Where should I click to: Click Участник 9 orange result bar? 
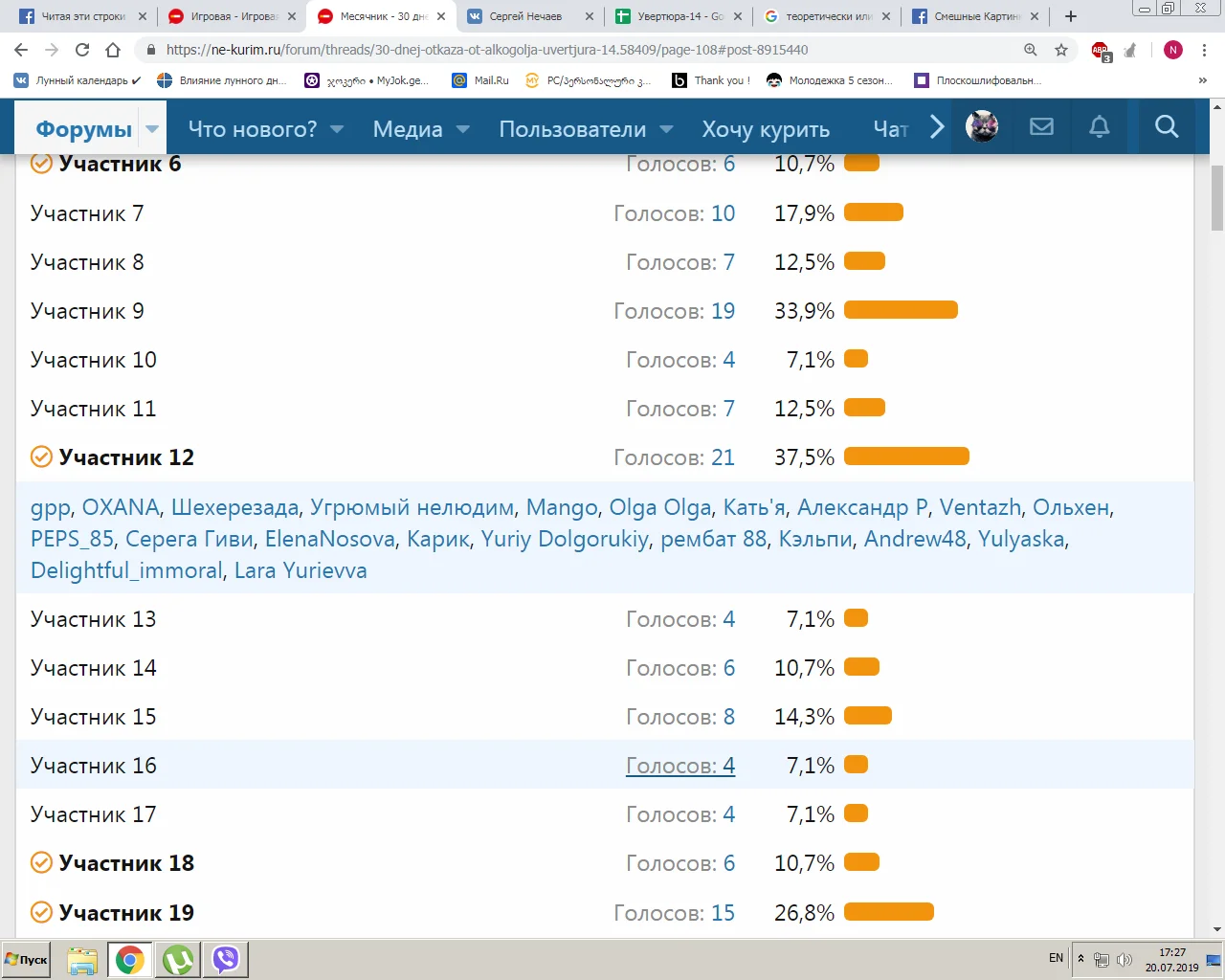[901, 310]
